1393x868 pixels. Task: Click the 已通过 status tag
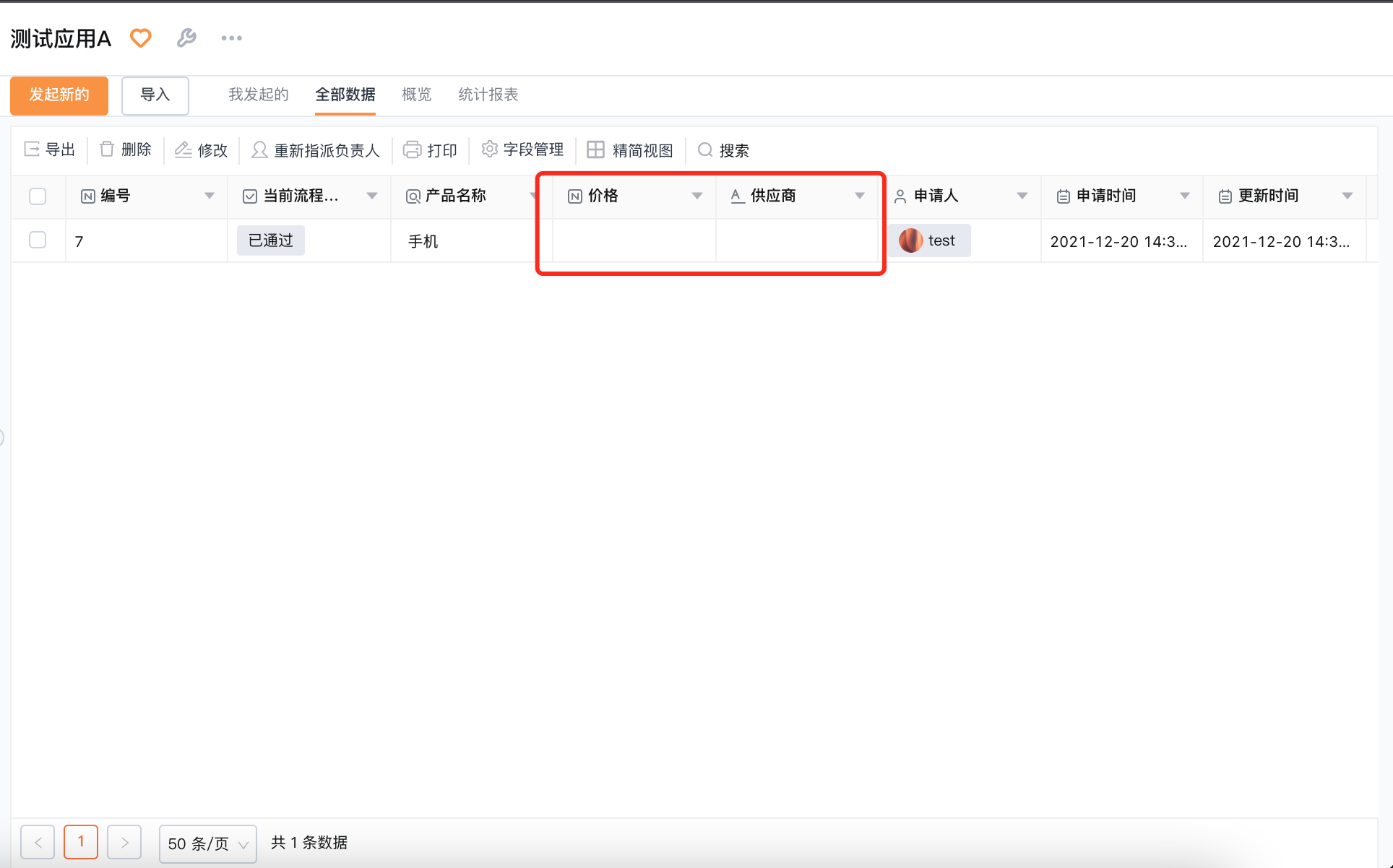pos(271,240)
